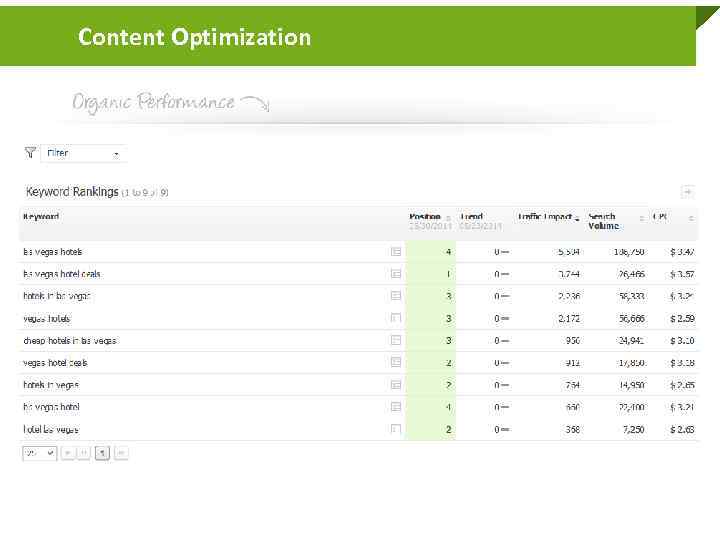Viewport: 720px width, 540px height.
Task: Select keyword 'vegas hotel deals'
Action: tap(55, 363)
